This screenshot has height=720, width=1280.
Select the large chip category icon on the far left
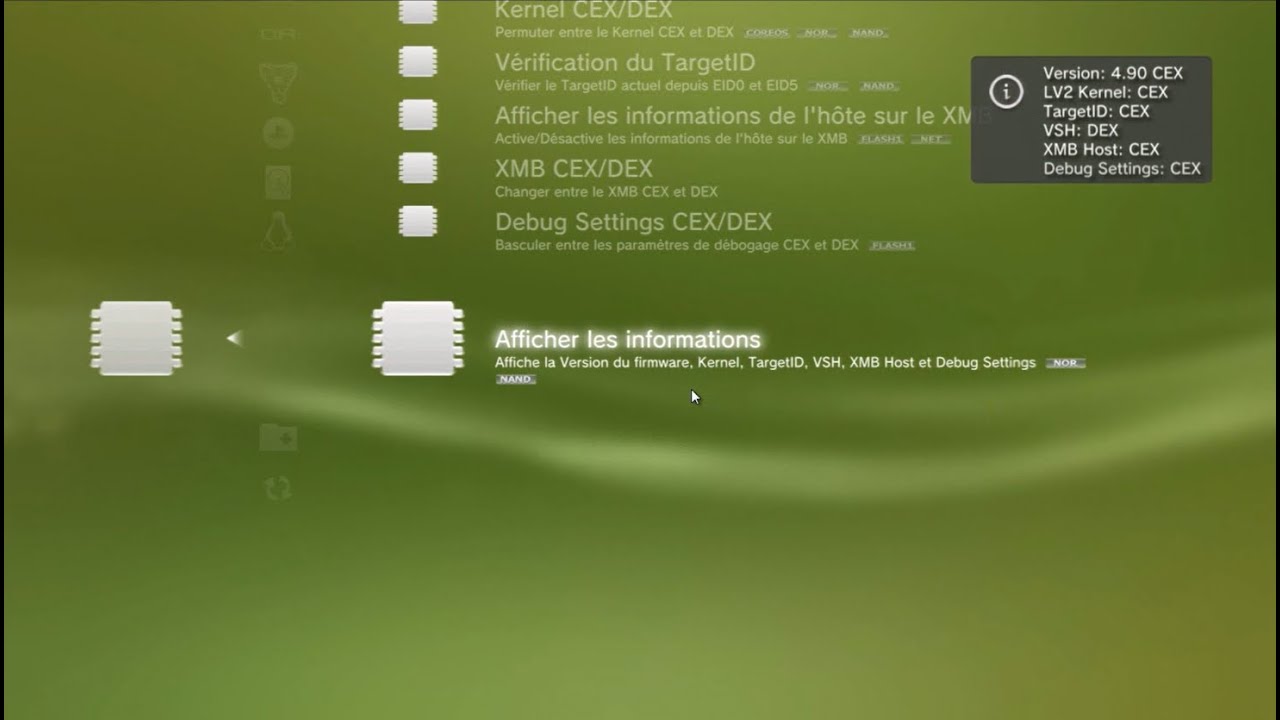(x=136, y=339)
